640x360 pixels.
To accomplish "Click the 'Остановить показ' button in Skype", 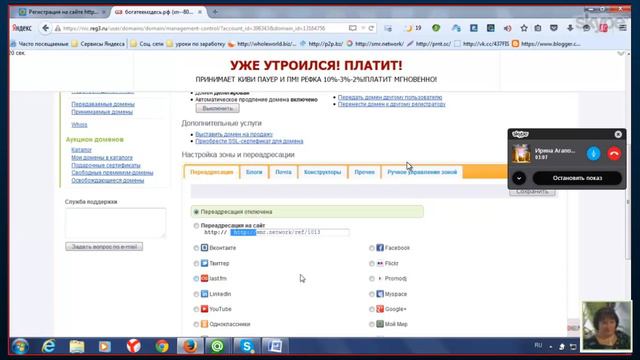I will click(577, 178).
